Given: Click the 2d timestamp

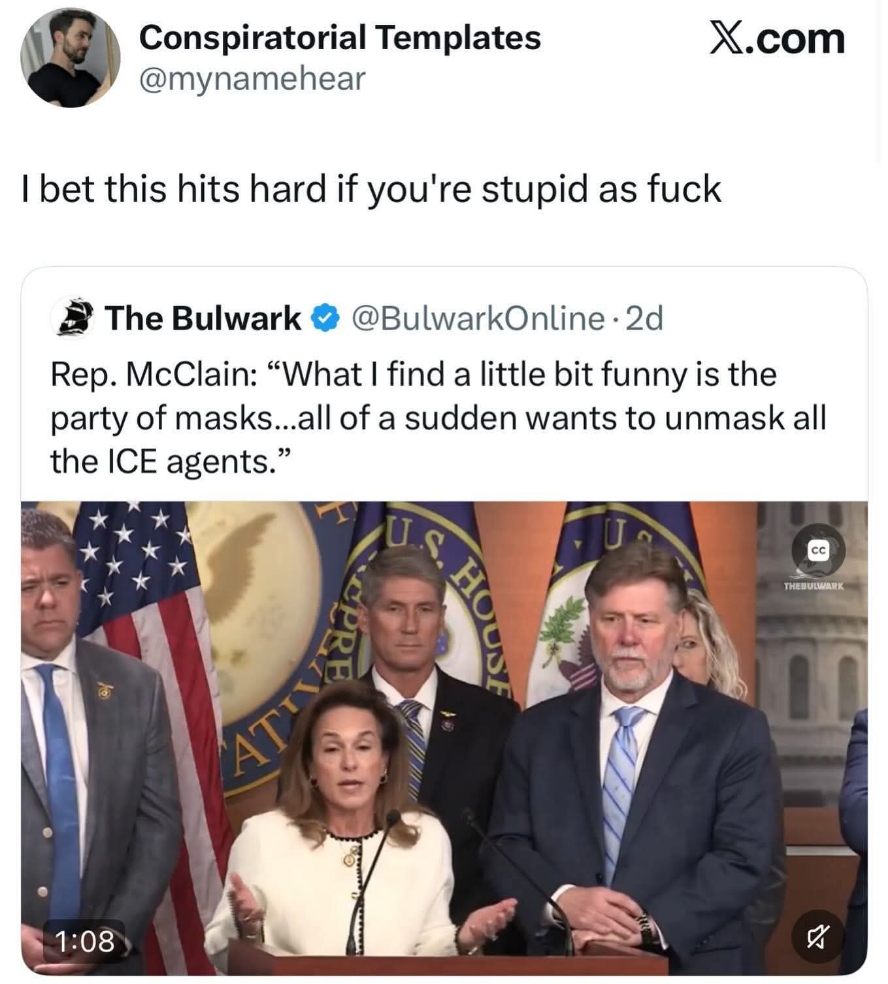Looking at the screenshot, I should 645,318.
